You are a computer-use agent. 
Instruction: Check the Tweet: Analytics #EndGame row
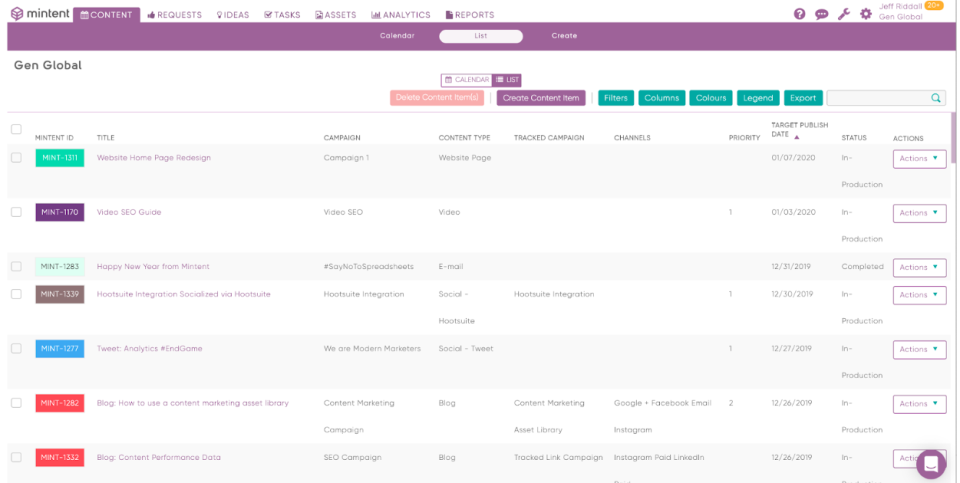coord(17,349)
